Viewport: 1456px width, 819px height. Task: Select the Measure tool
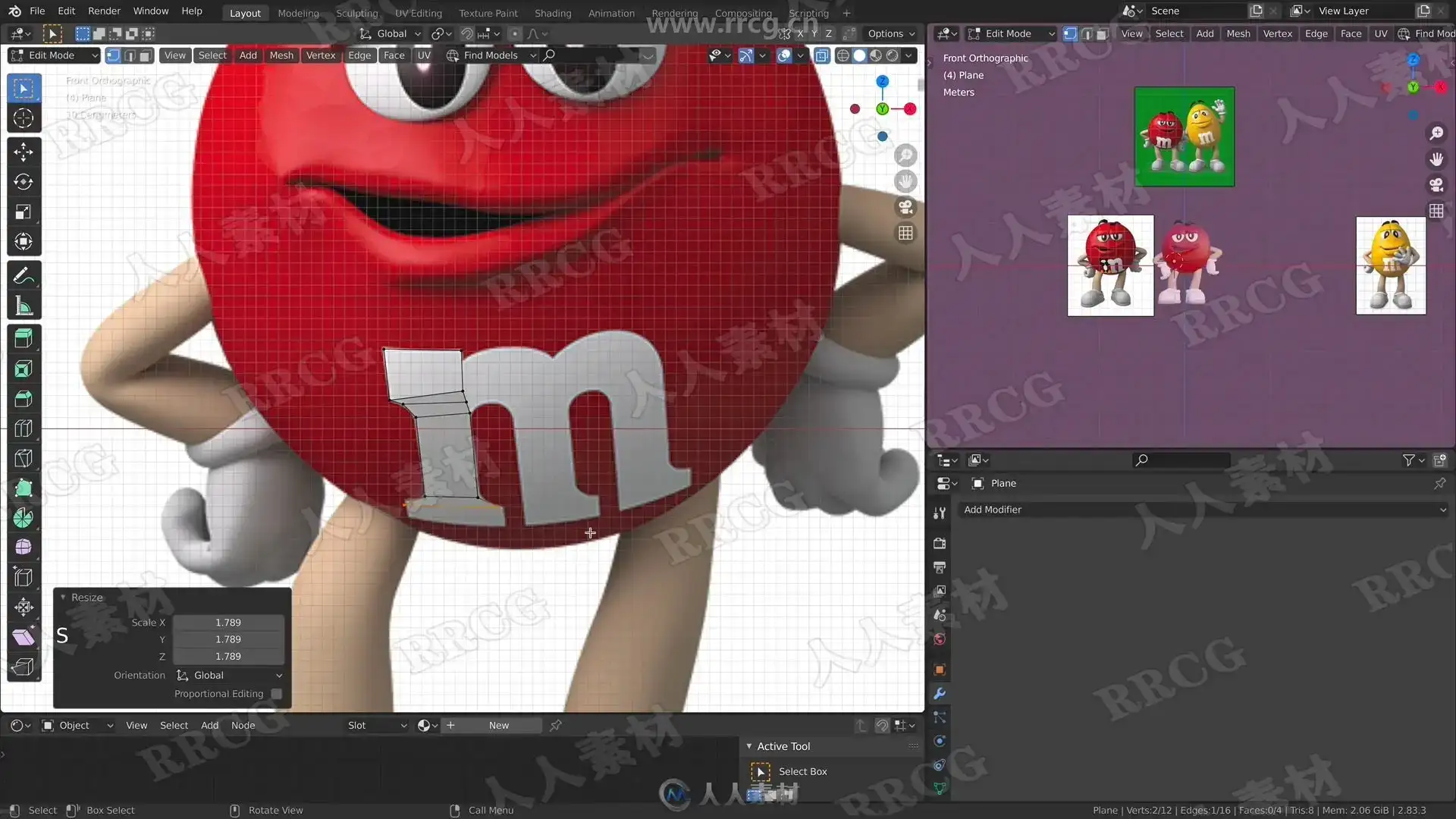tap(23, 306)
